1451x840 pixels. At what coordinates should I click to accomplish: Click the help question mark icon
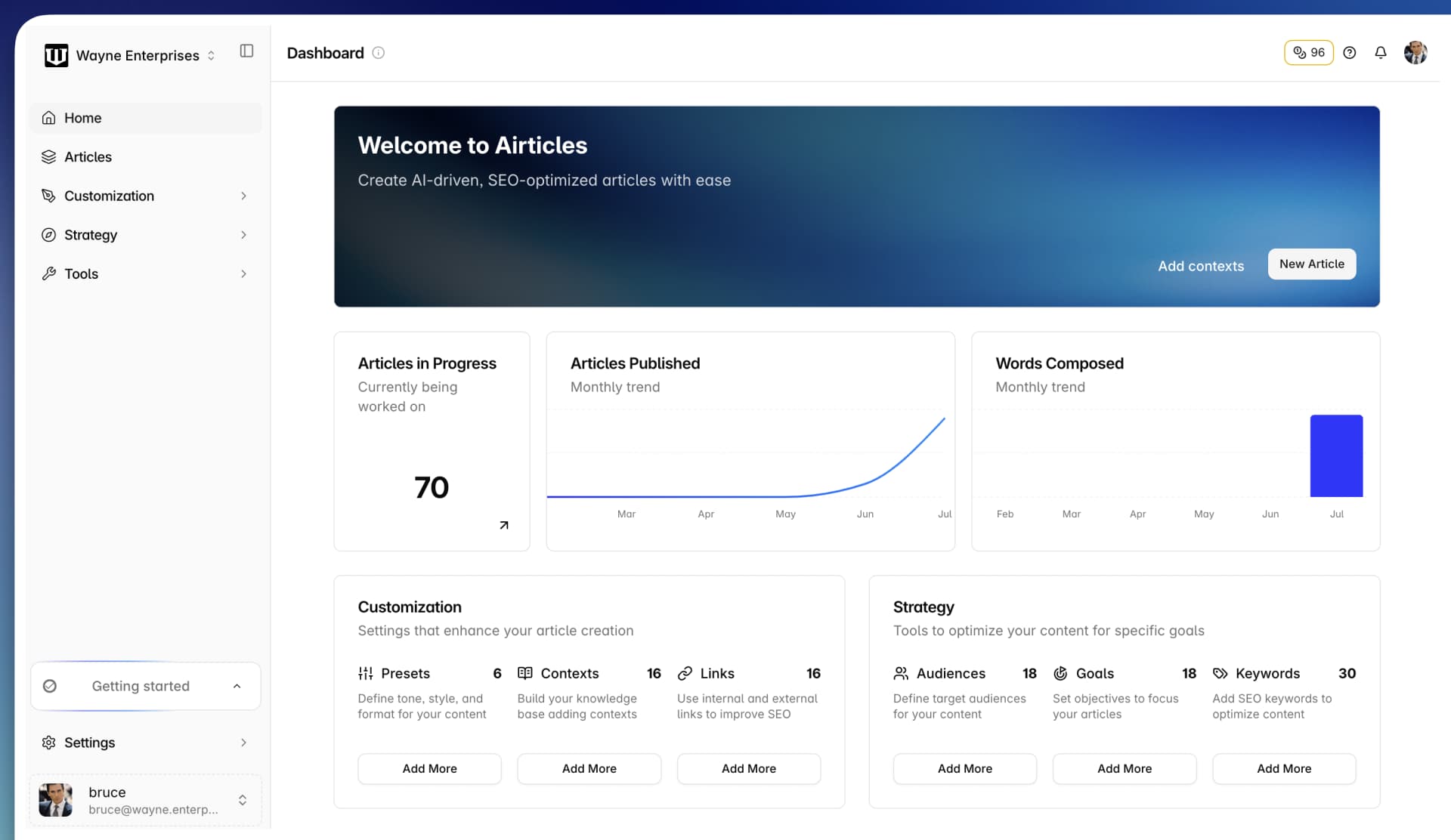click(x=1350, y=52)
